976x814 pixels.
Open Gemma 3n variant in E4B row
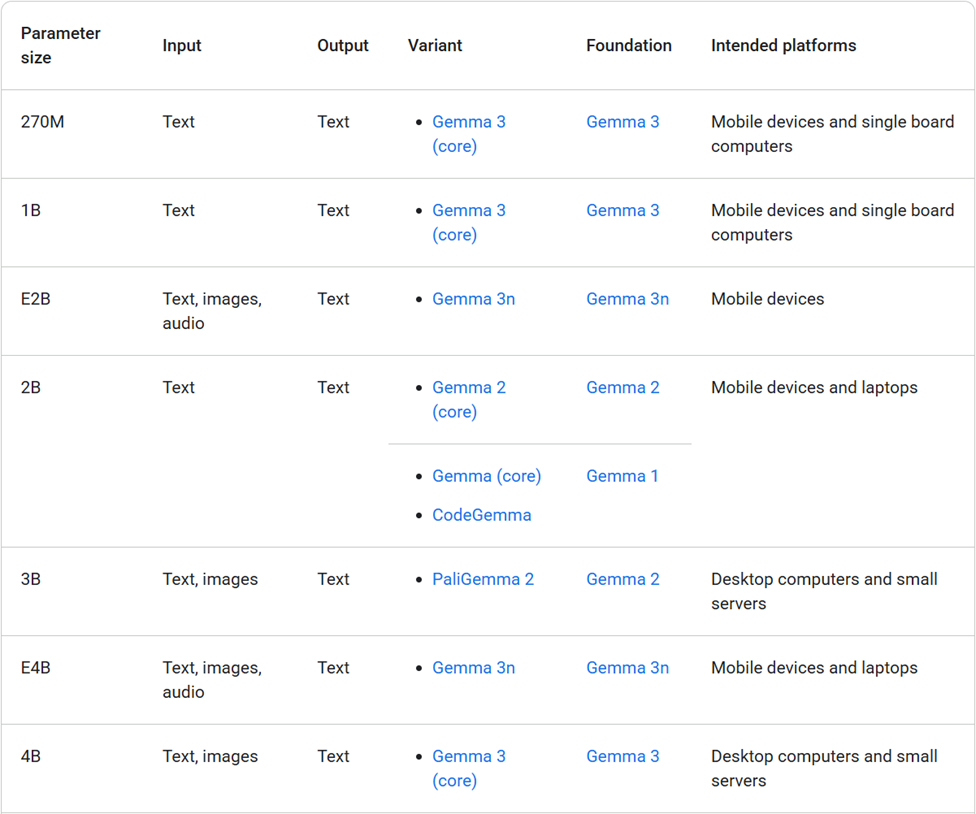point(474,668)
